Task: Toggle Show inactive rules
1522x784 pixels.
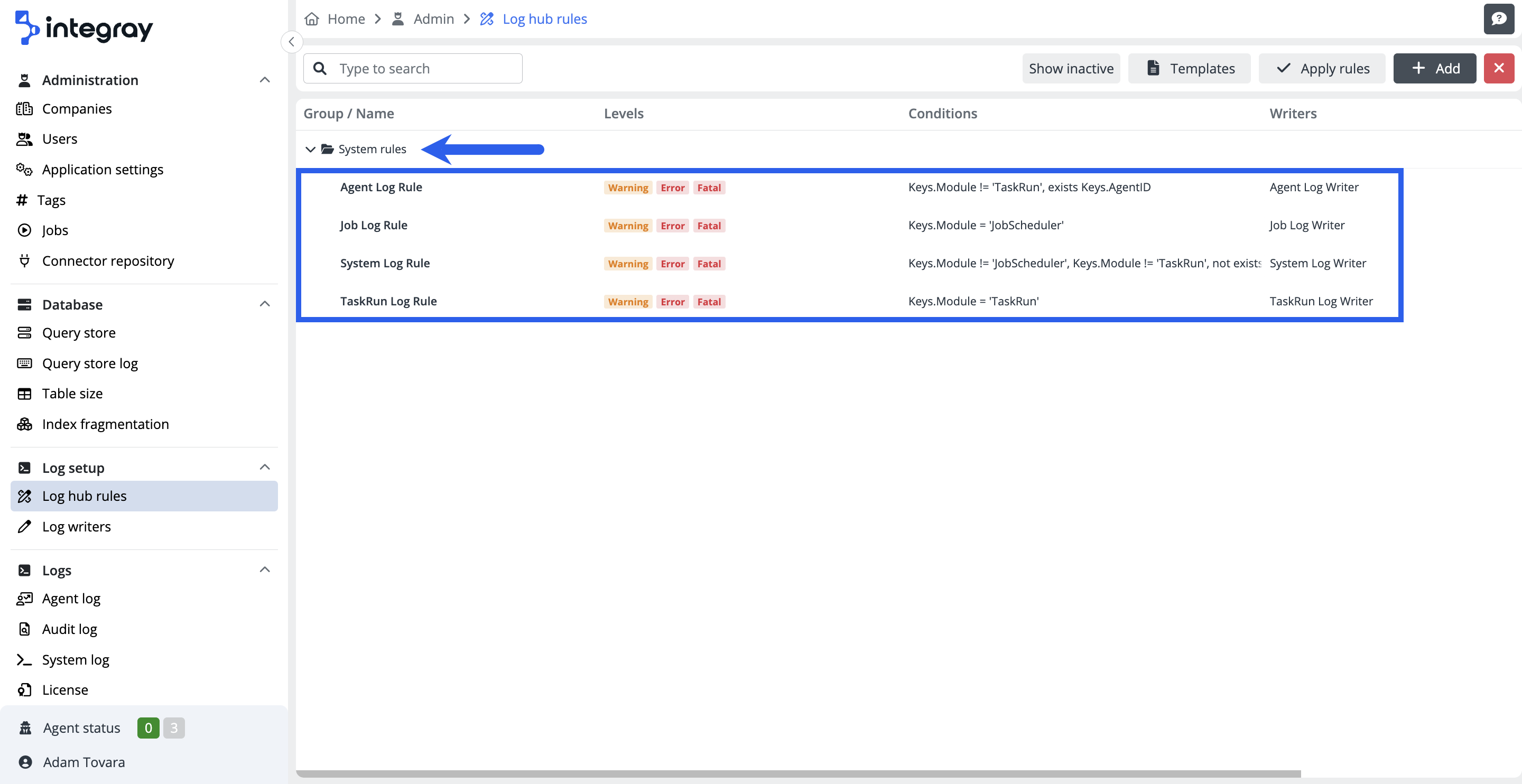Action: [x=1071, y=69]
